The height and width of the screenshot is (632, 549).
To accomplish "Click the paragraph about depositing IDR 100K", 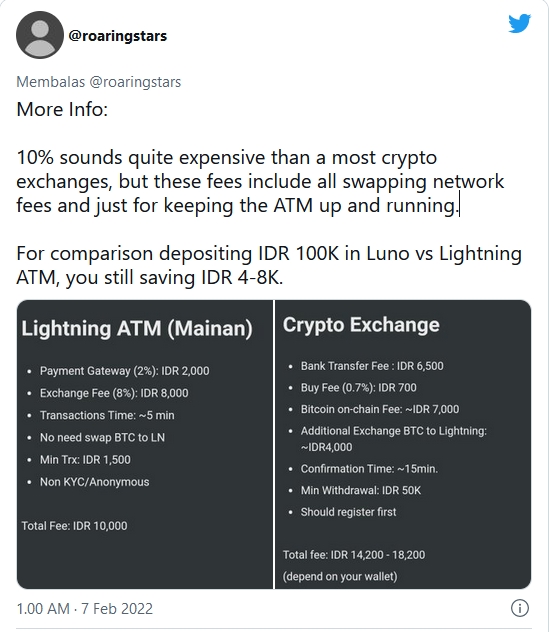I will (269, 265).
